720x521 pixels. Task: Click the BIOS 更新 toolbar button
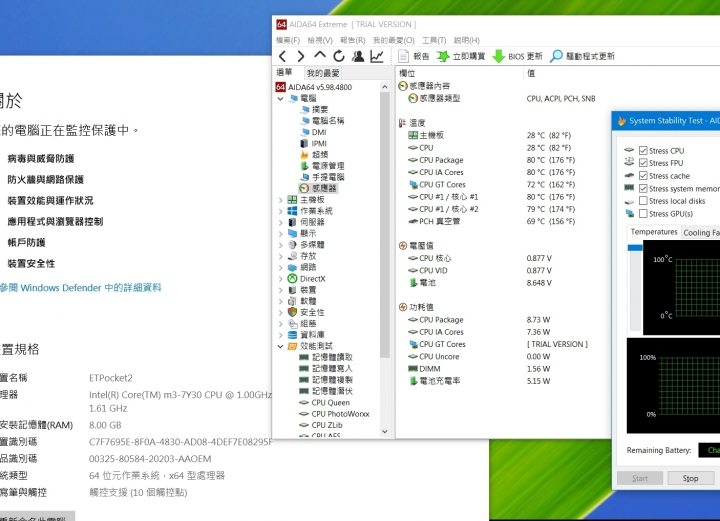coord(518,56)
